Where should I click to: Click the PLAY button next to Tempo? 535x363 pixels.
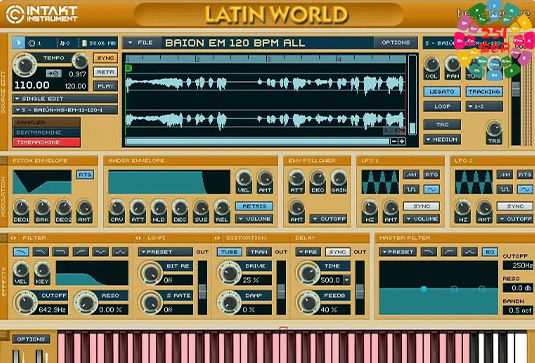pos(105,86)
